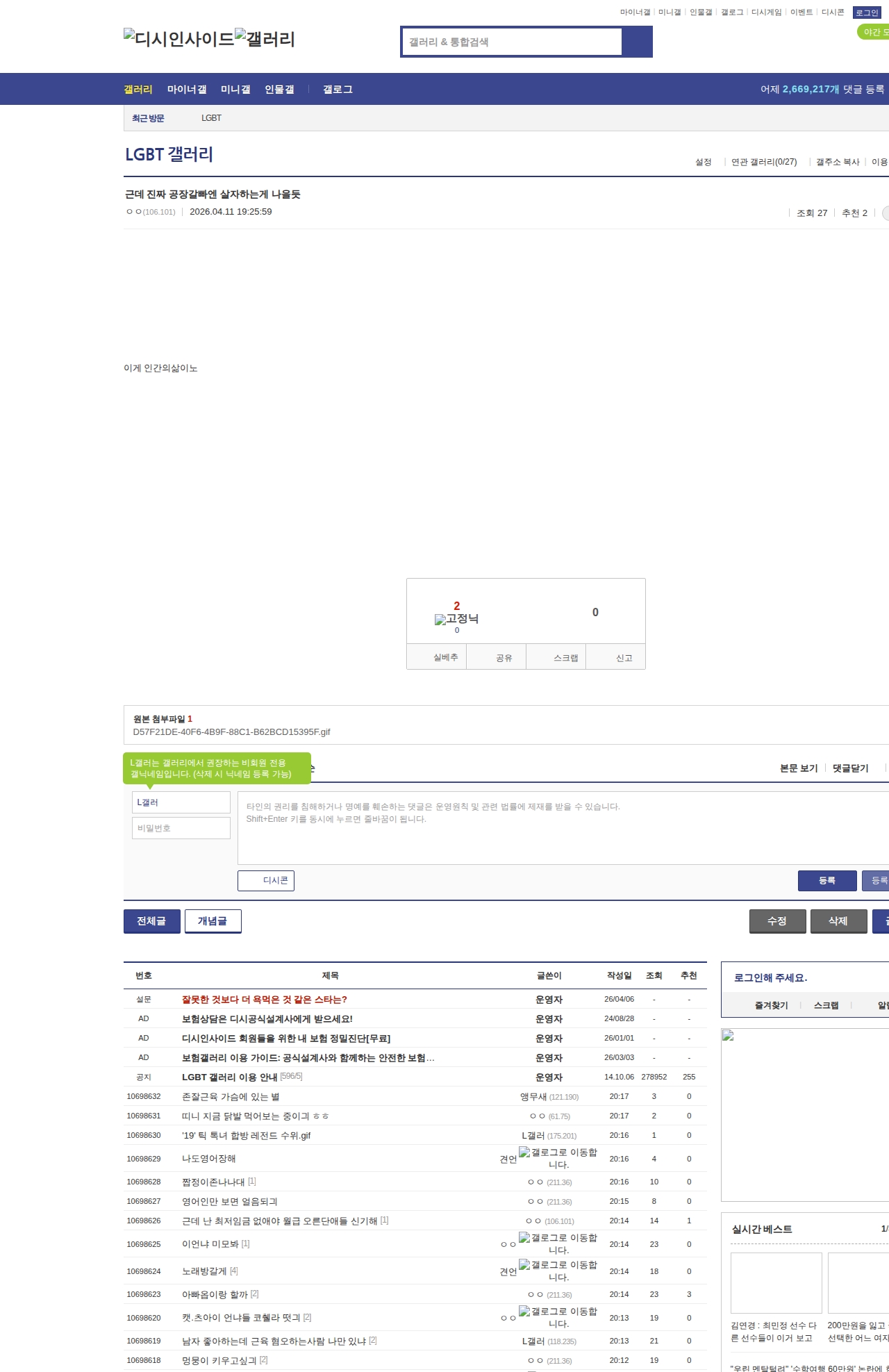Open the post '19' 틱 톡녀 합방 레전드 수위.gif
Viewport: 889px width, 1372px height.
pyautogui.click(x=247, y=1136)
